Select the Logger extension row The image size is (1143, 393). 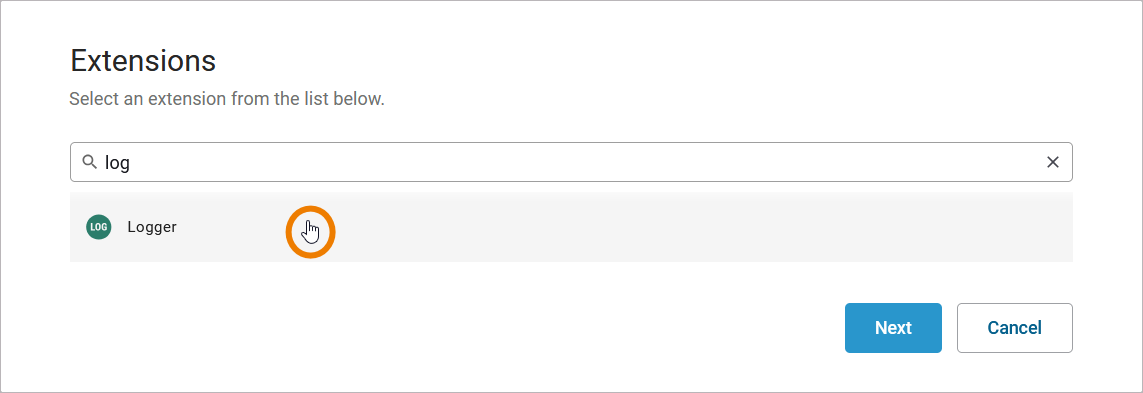[571, 227]
